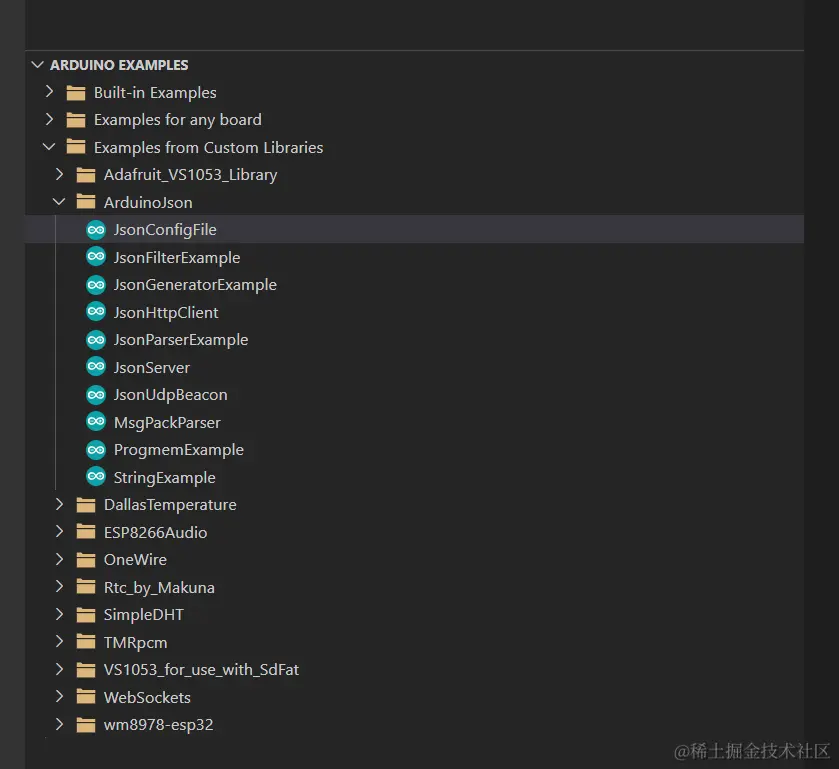The width and height of the screenshot is (839, 769).
Task: Expand the DallasTemperature chevron
Action: pos(59,504)
